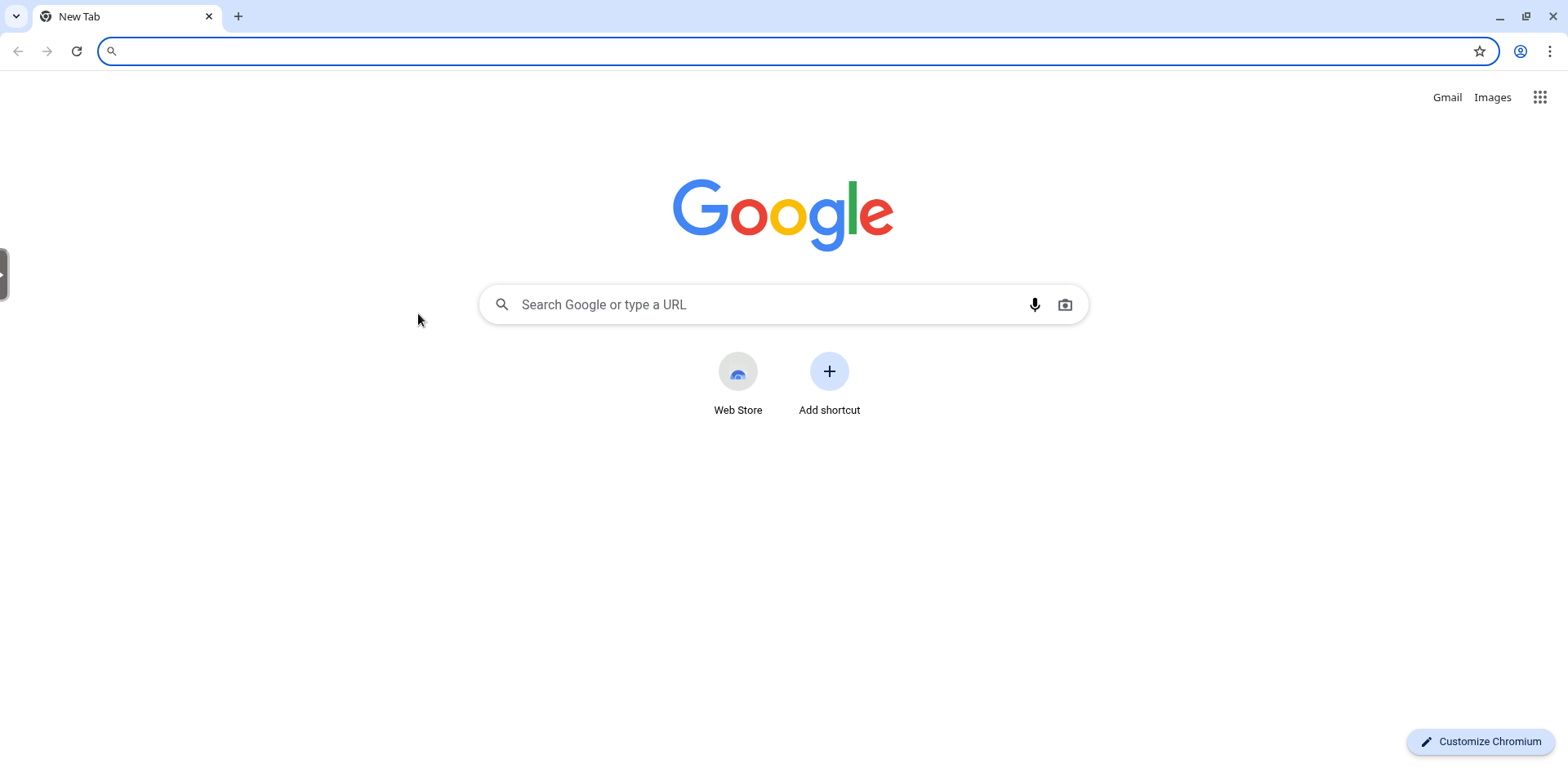Expand the tab search dropdown arrow
The width and height of the screenshot is (1568, 768).
coord(16,16)
